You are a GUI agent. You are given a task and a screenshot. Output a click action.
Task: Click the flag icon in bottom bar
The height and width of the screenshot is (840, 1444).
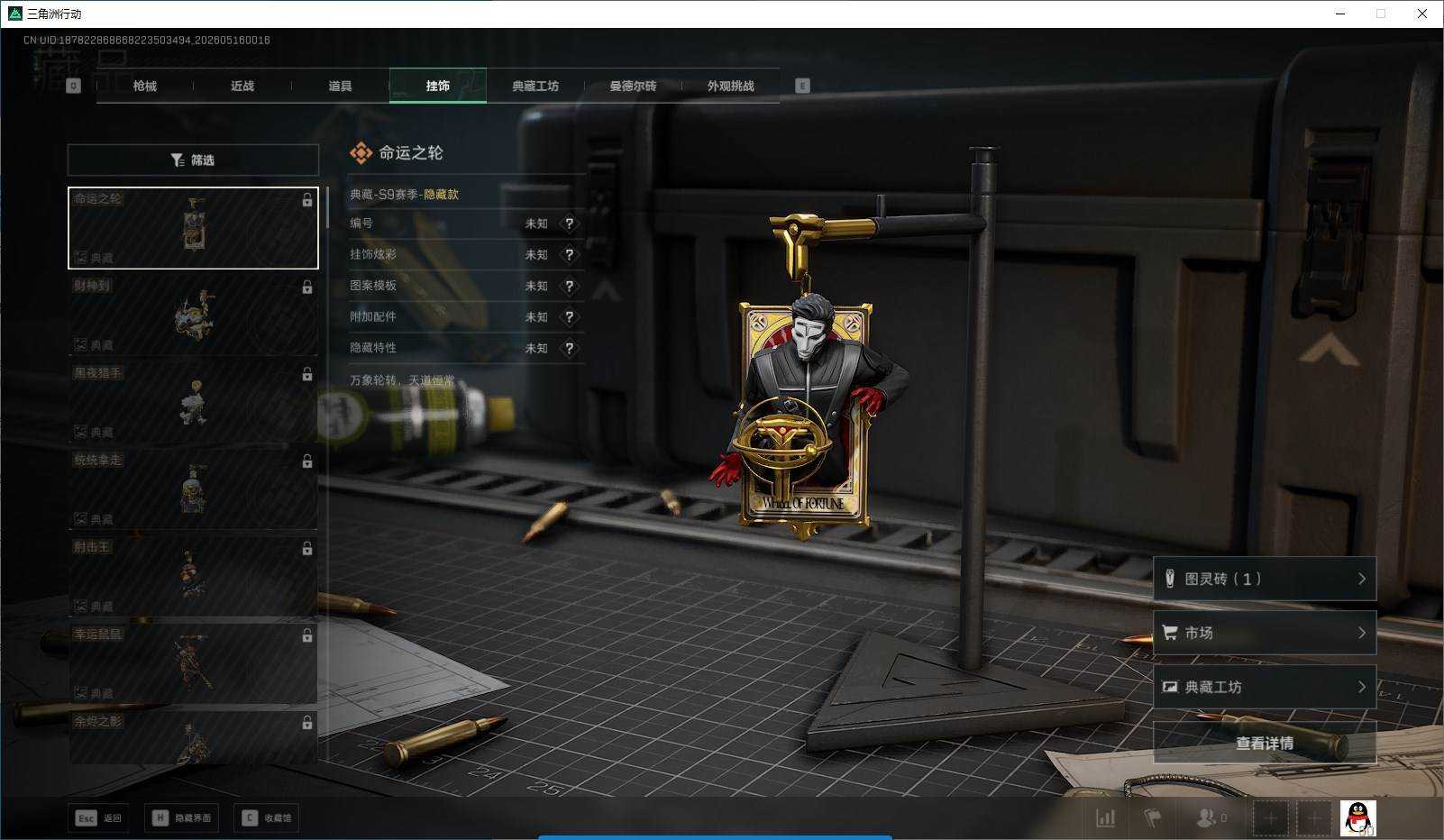pyautogui.click(x=1152, y=818)
